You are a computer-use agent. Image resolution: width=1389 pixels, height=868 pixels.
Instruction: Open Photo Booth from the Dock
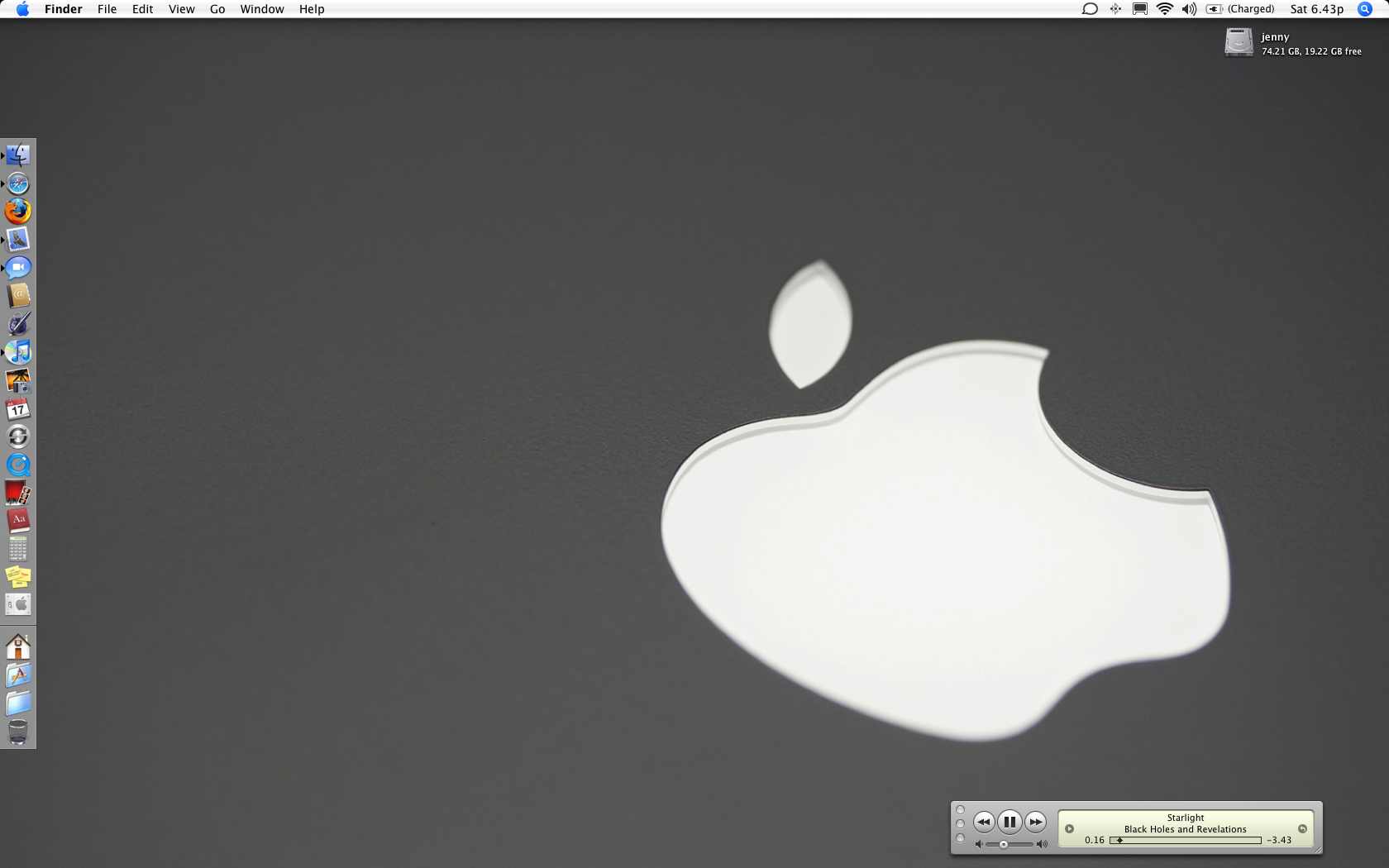(x=18, y=493)
